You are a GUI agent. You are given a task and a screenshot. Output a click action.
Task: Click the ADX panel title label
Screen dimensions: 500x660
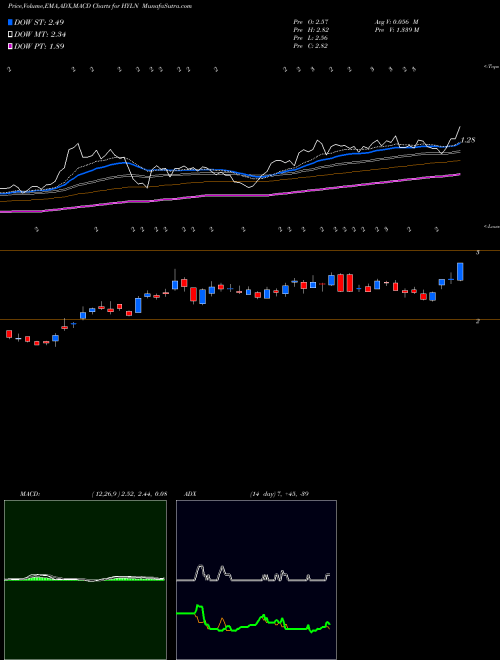190,494
